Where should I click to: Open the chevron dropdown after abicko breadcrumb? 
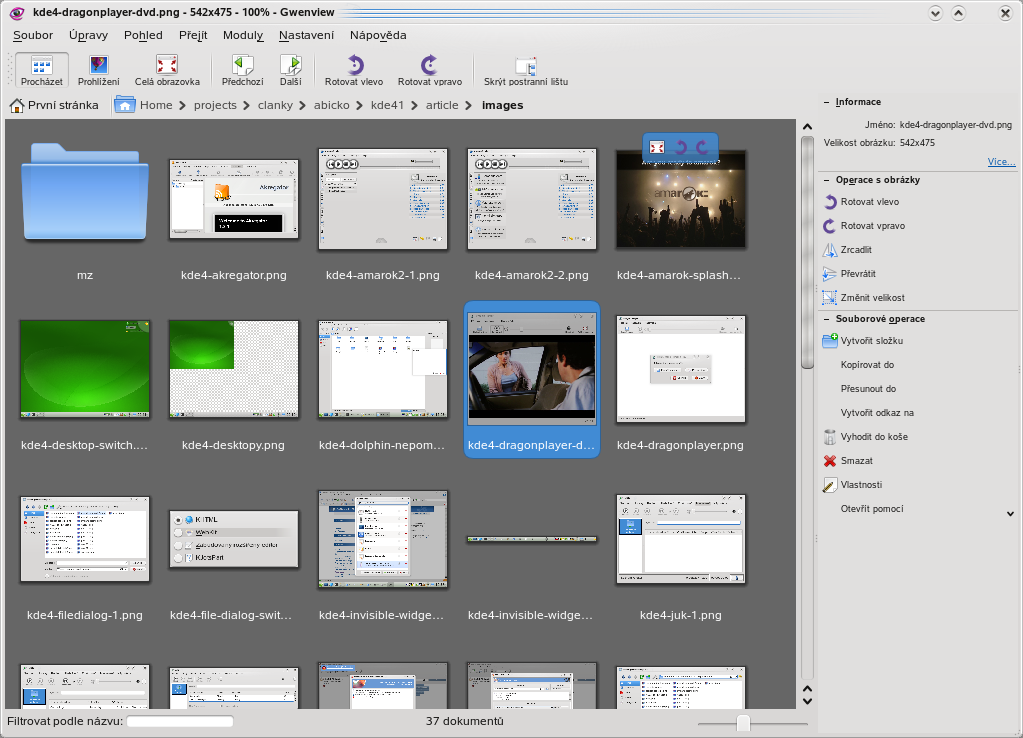point(359,106)
